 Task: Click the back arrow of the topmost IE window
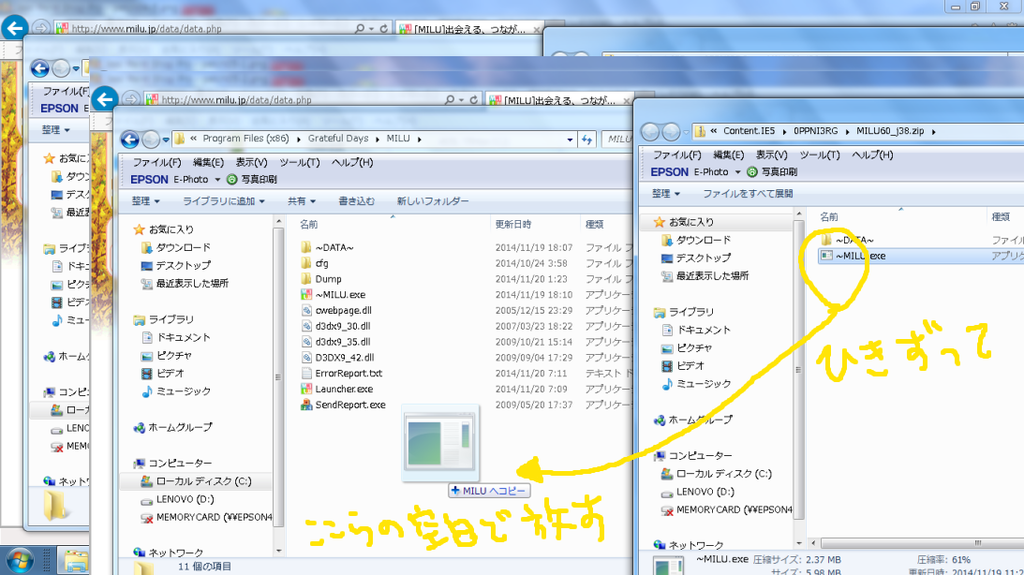(x=14, y=28)
